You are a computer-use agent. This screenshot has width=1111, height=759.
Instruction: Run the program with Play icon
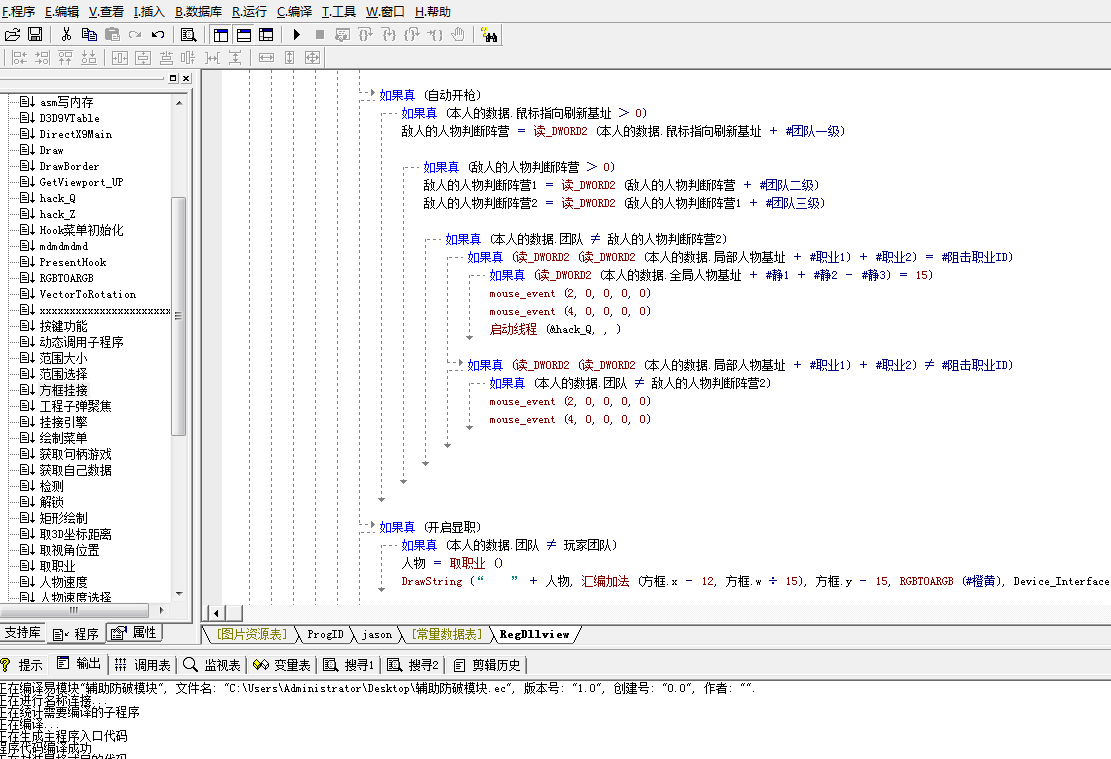[297, 34]
